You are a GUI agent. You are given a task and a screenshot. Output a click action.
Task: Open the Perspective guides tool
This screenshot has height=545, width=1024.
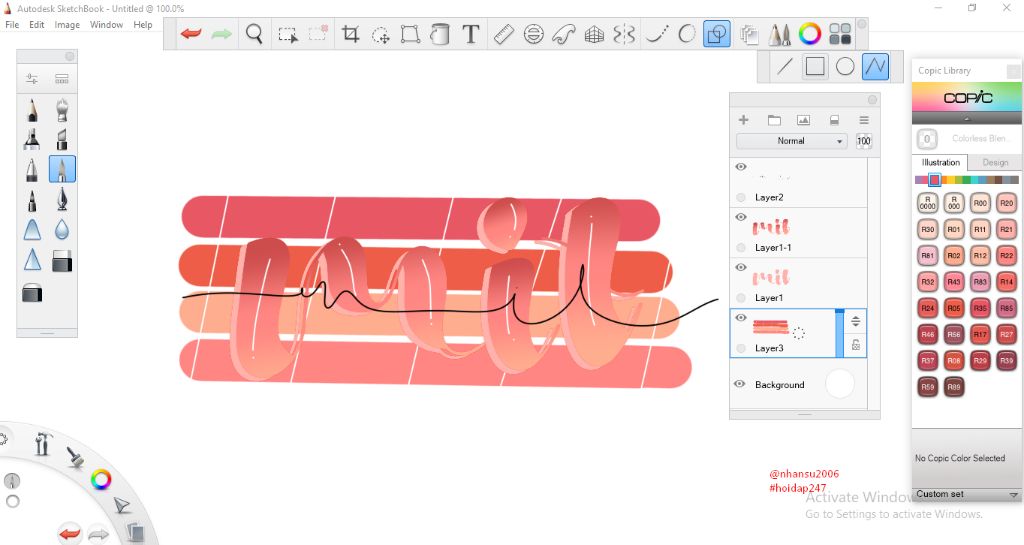tap(594, 34)
